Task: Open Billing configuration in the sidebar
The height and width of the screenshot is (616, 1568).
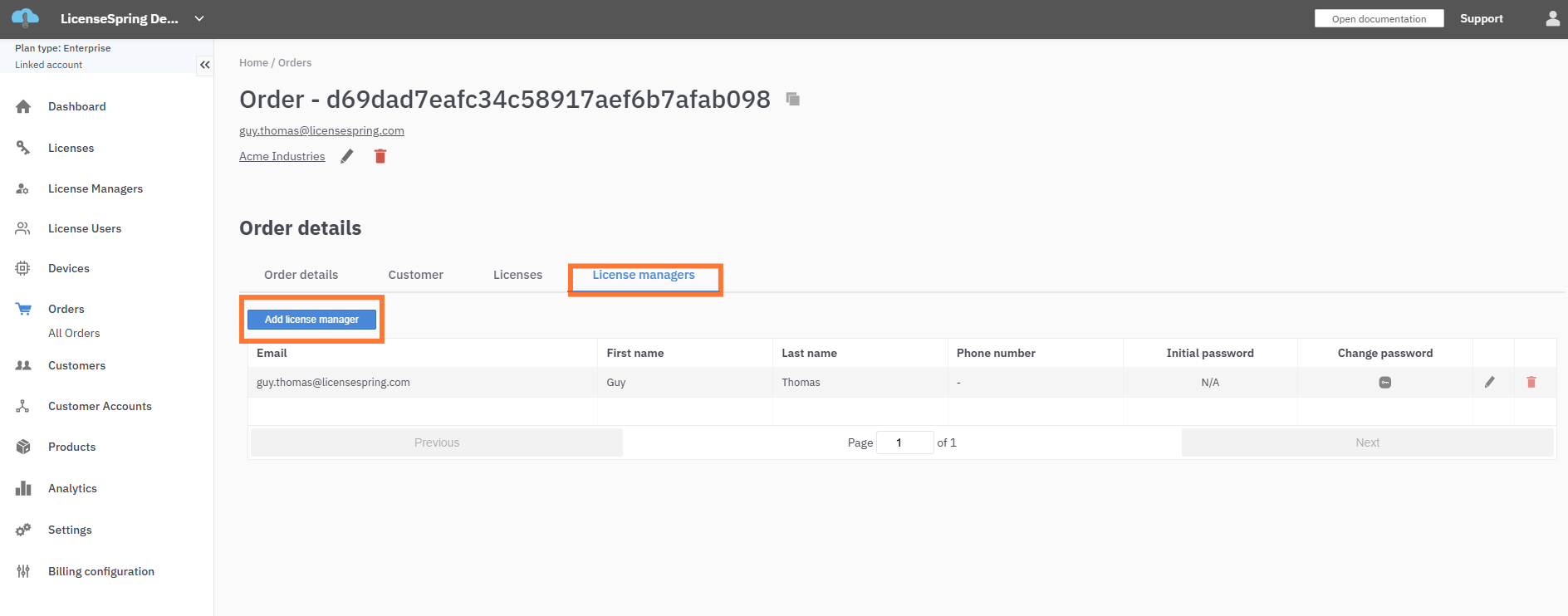Action: pos(100,571)
